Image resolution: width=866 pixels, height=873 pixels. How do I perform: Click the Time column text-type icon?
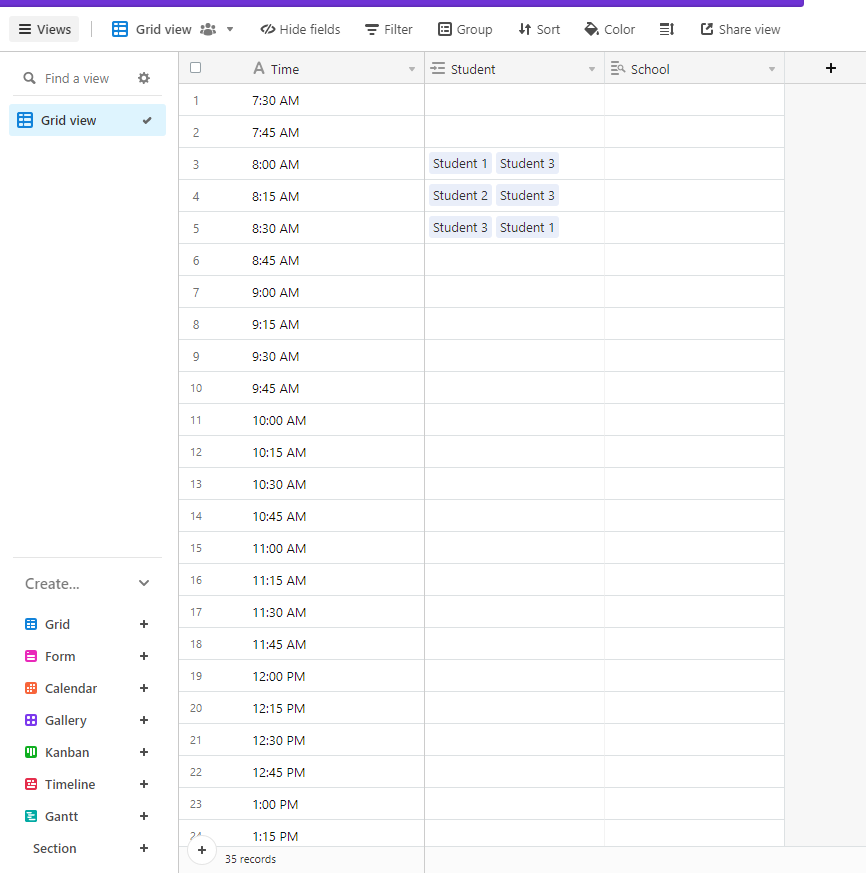(258, 68)
